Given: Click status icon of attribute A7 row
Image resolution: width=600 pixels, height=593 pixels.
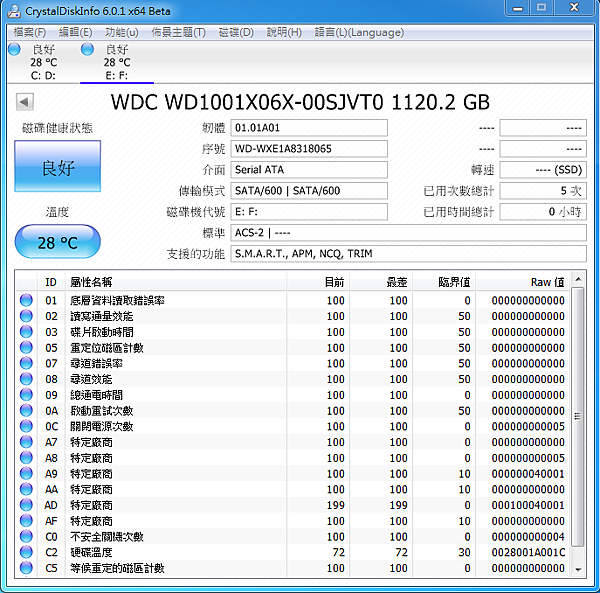Looking at the screenshot, I should coord(26,442).
